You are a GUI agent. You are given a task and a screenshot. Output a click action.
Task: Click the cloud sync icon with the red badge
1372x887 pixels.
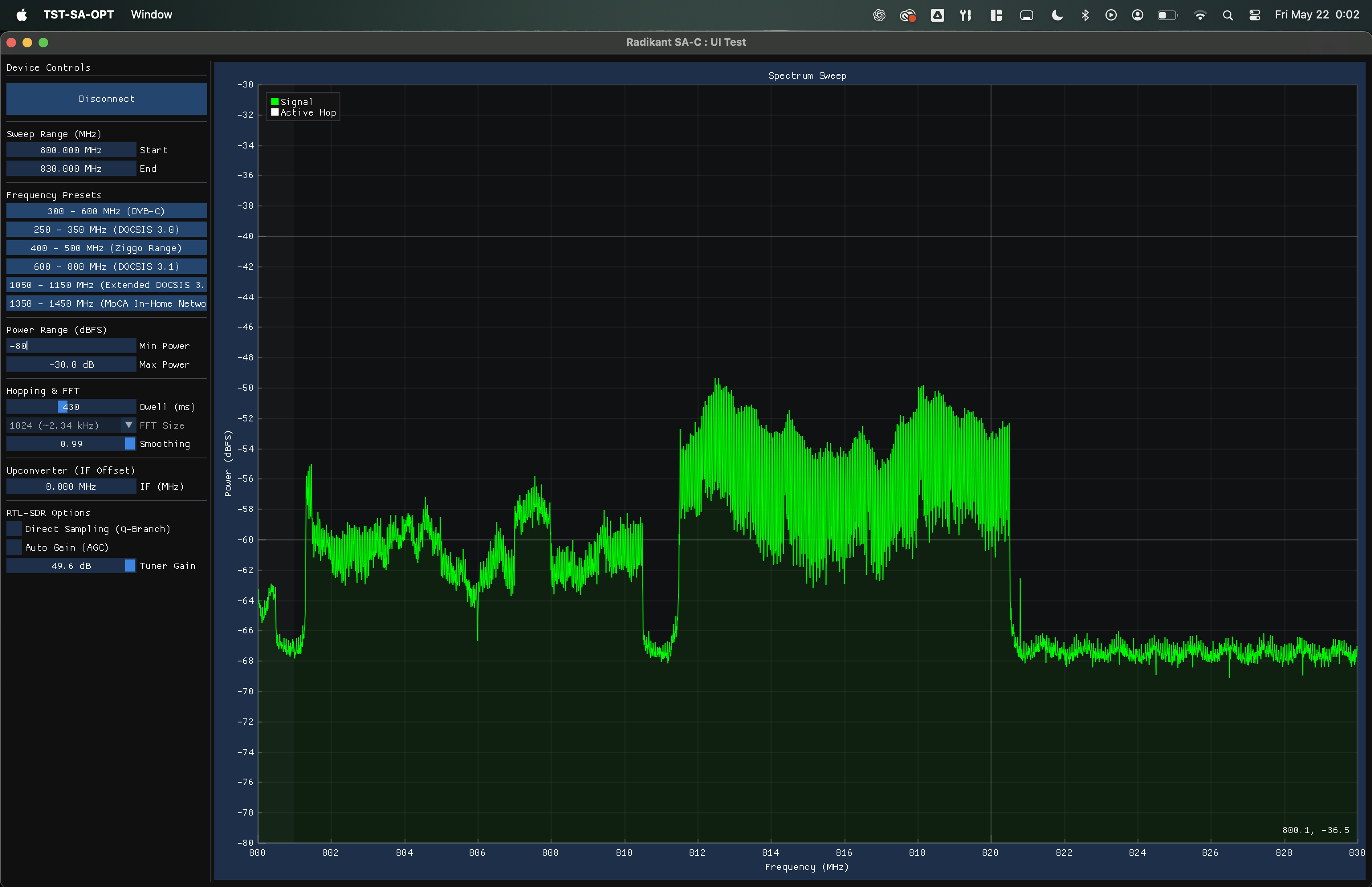click(908, 15)
